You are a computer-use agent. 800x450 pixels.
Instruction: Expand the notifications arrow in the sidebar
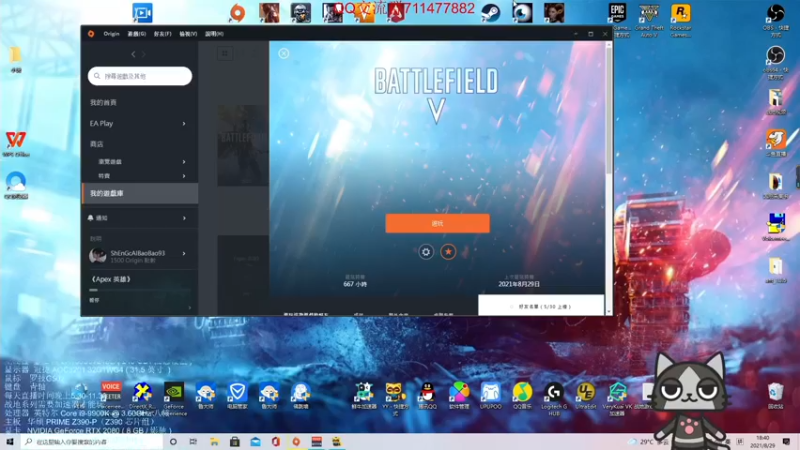click(x=184, y=218)
